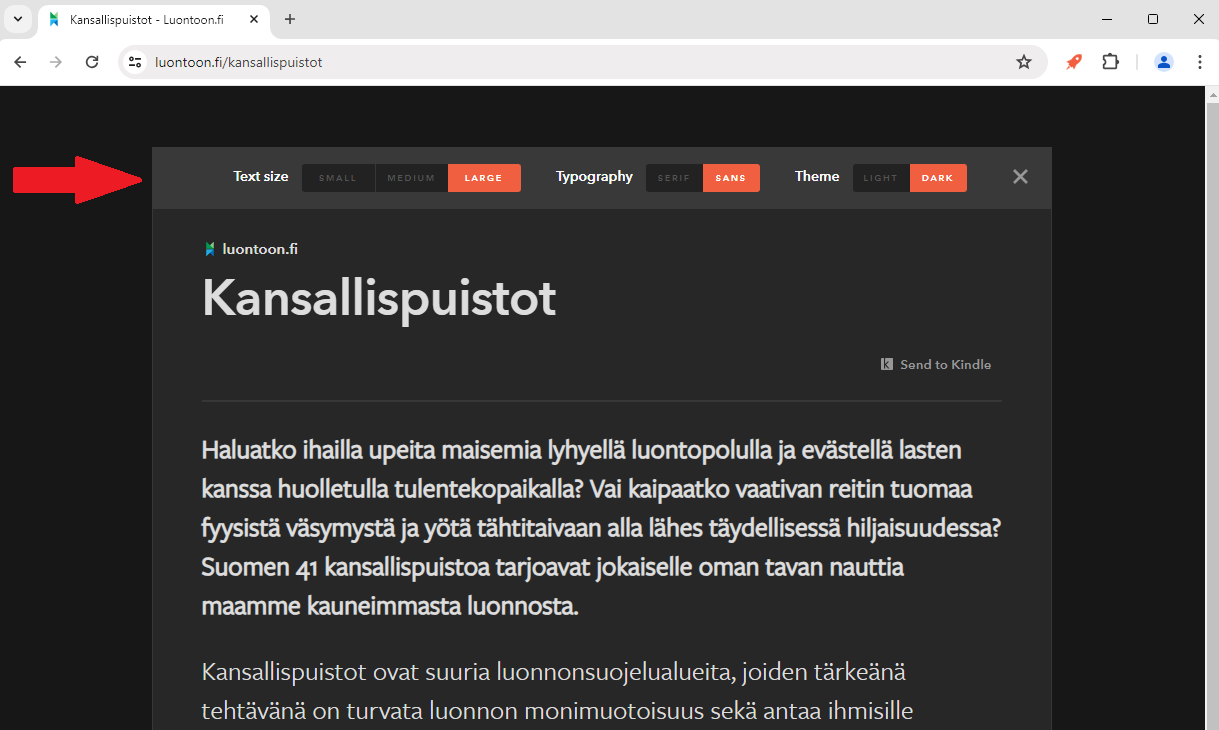Screen dimensions: 1219x730
Task: Switch typography to Sans
Action: [x=731, y=178]
